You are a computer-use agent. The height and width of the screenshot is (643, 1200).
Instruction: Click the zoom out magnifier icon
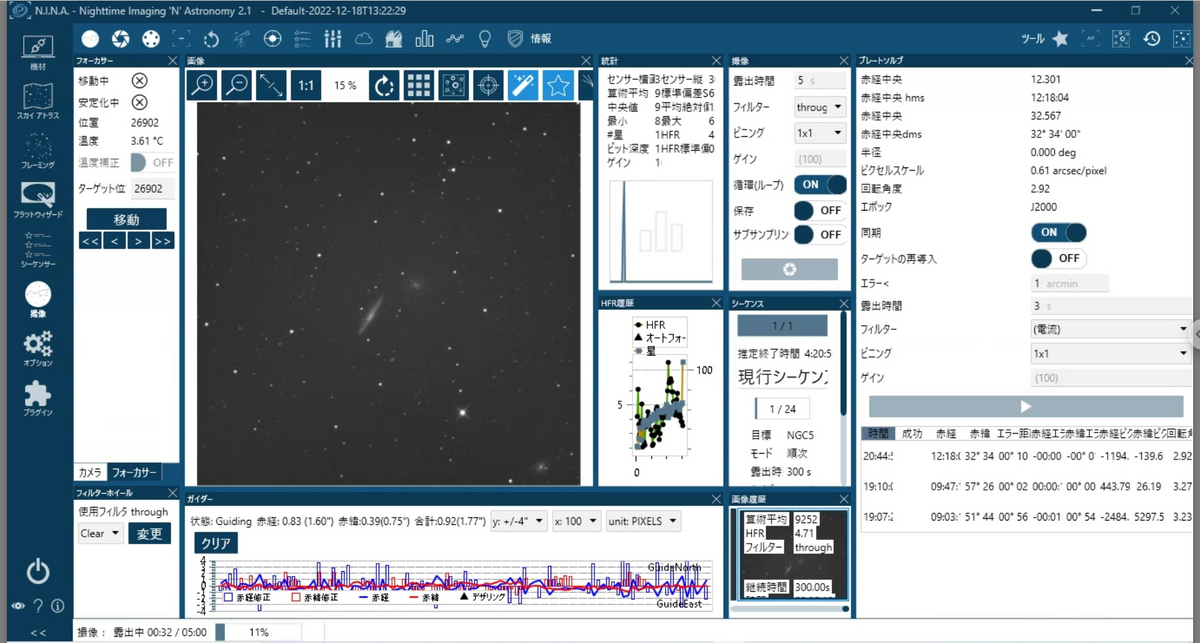(237, 85)
